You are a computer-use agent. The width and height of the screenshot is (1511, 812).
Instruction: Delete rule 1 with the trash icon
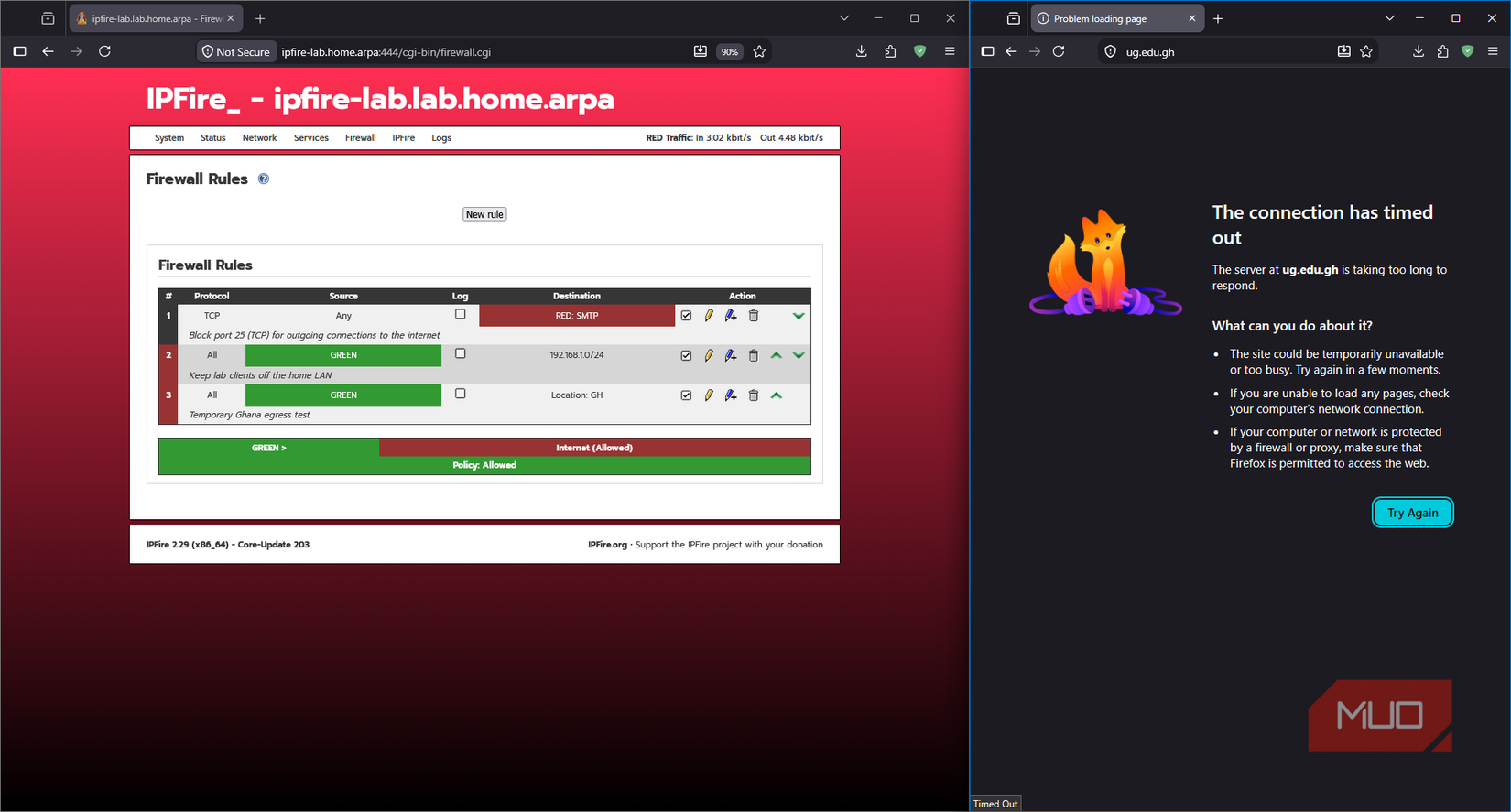(754, 316)
